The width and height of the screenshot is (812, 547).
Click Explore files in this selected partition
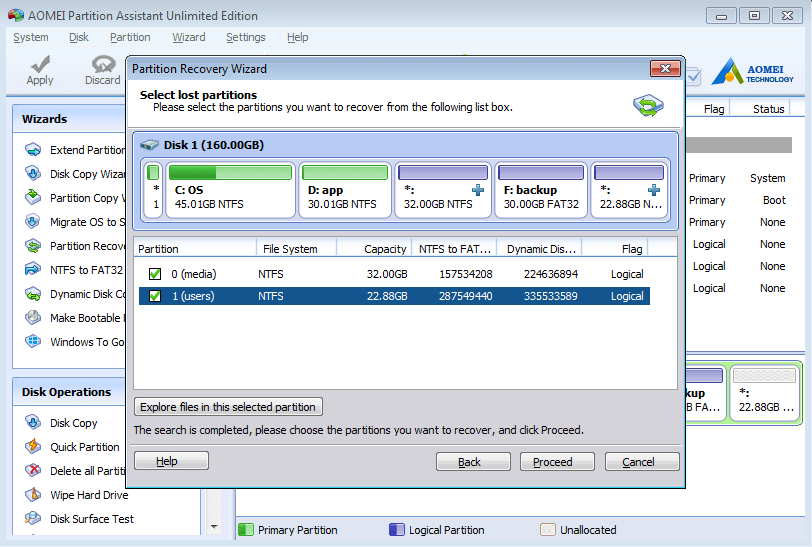pyautogui.click(x=228, y=407)
